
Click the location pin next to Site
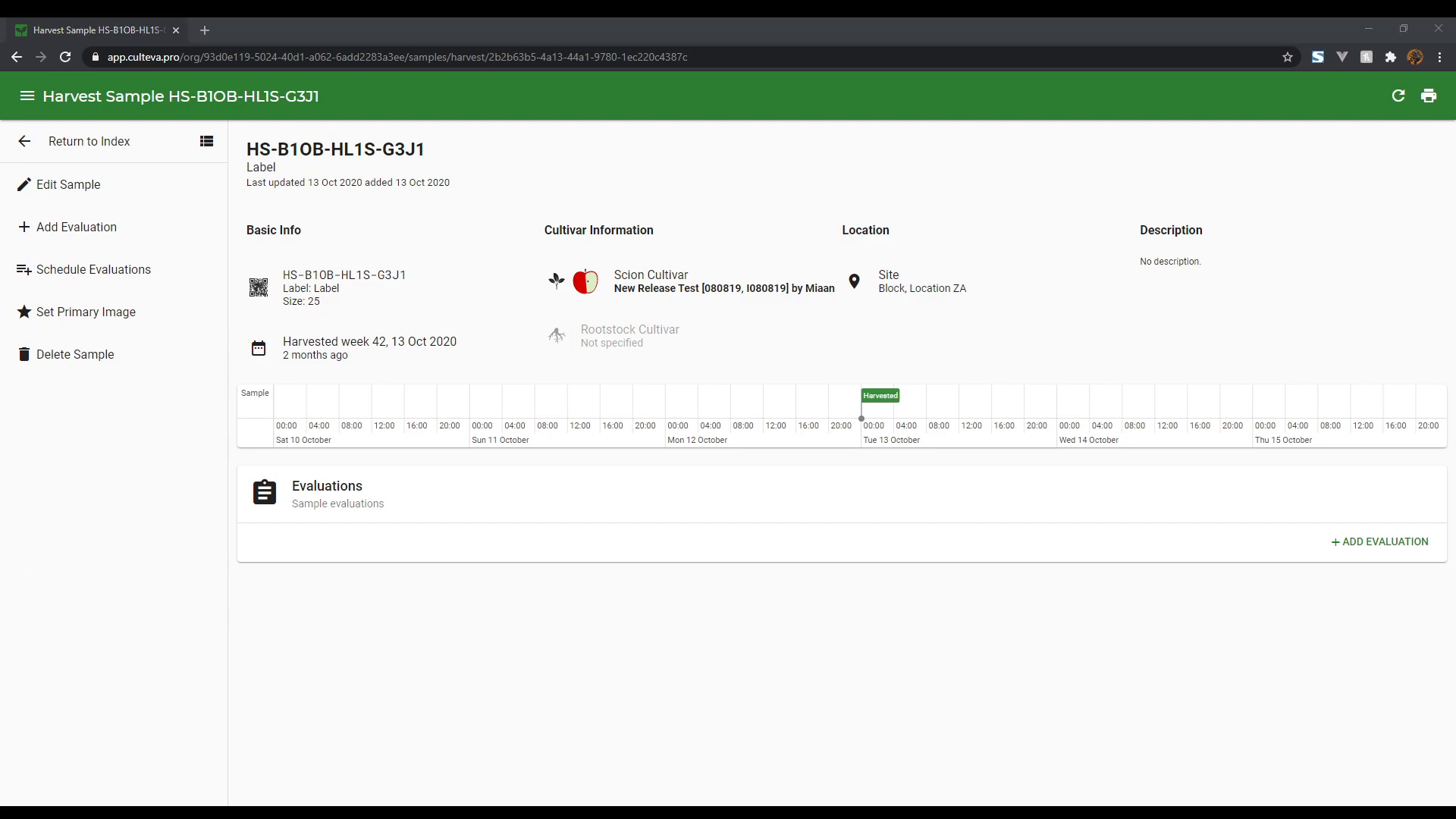point(855,281)
